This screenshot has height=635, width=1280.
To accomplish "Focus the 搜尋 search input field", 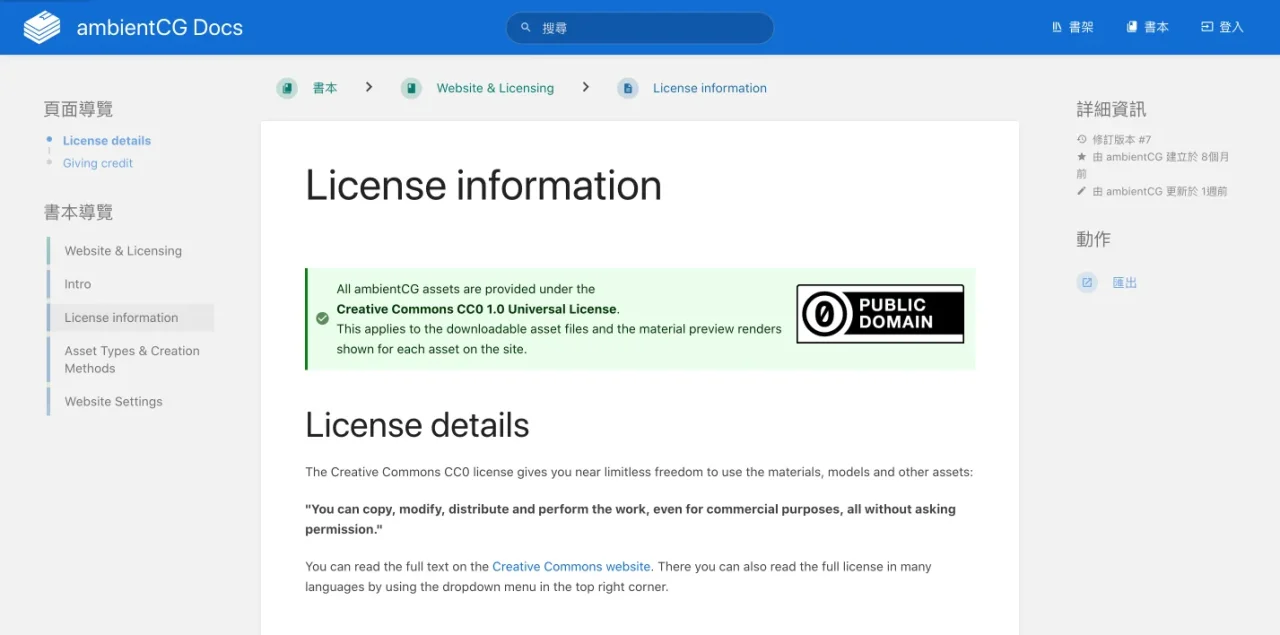I will click(640, 28).
